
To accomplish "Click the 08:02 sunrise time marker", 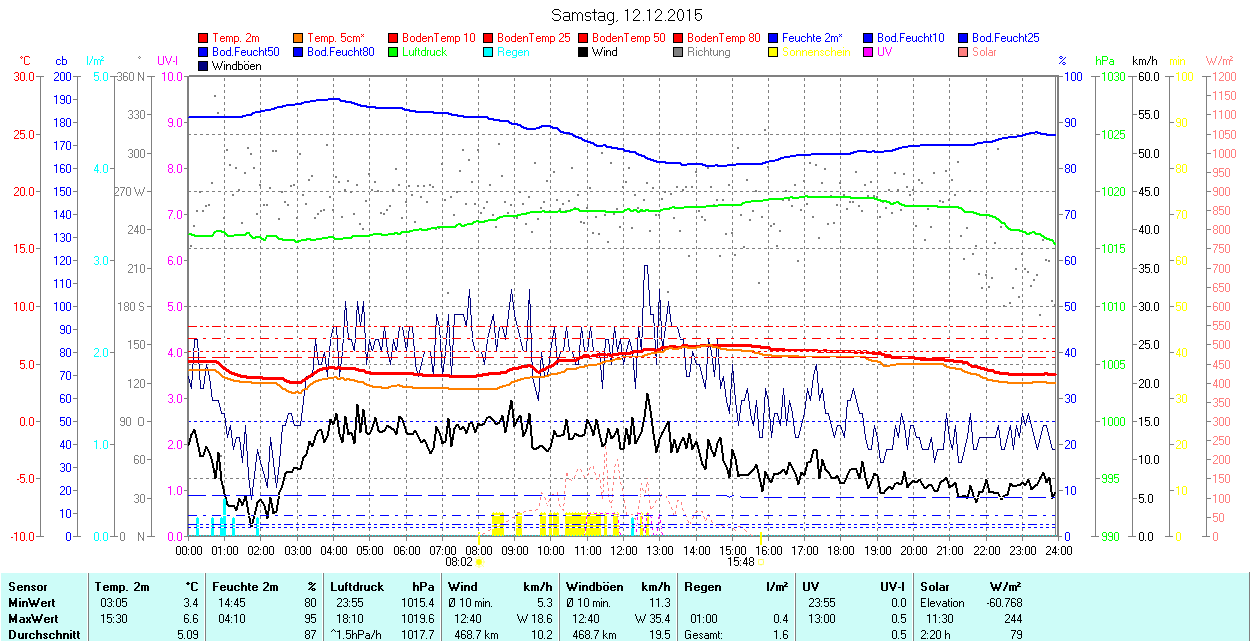I will pyautogui.click(x=471, y=562).
